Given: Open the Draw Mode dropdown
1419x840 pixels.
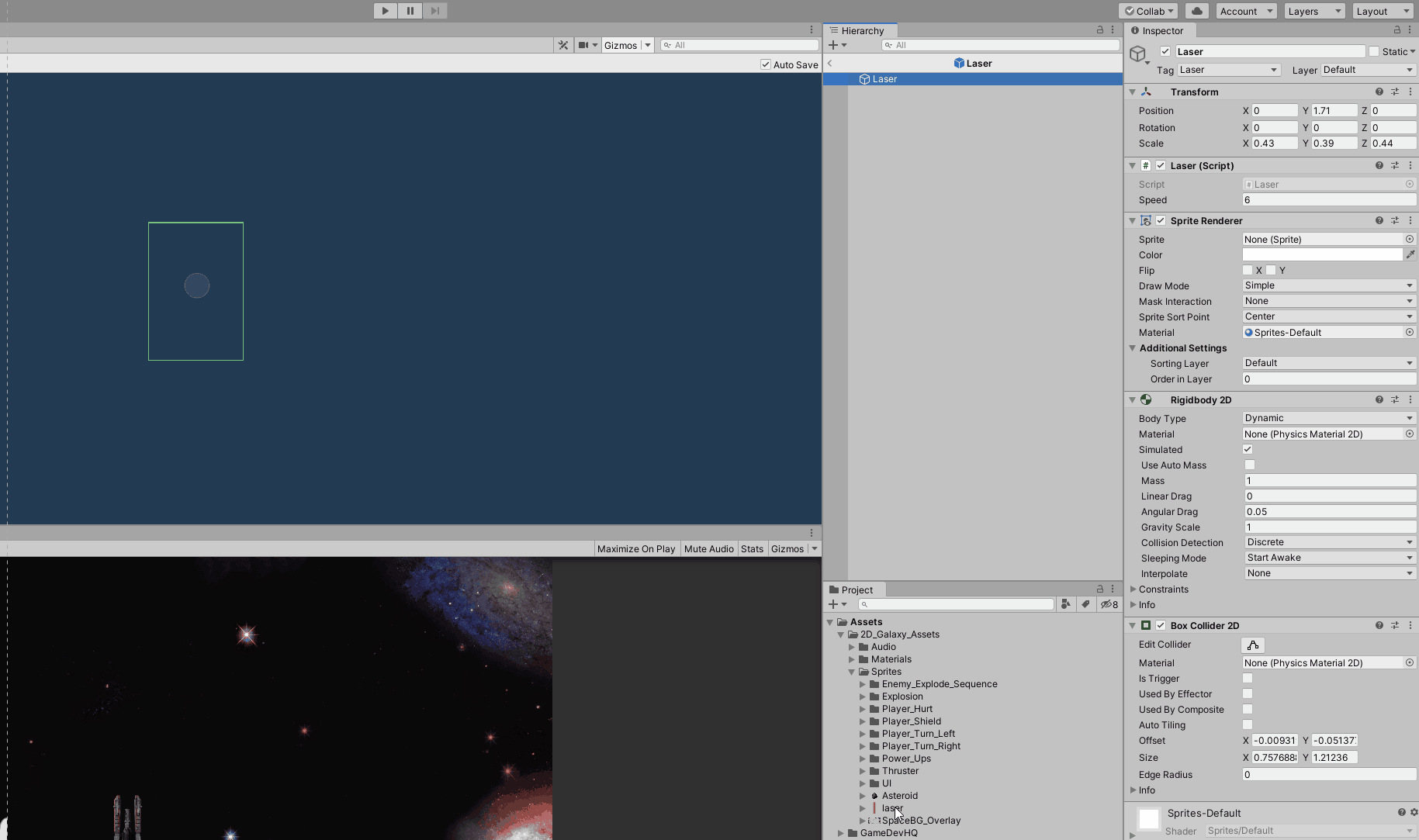Looking at the screenshot, I should click(x=1329, y=285).
